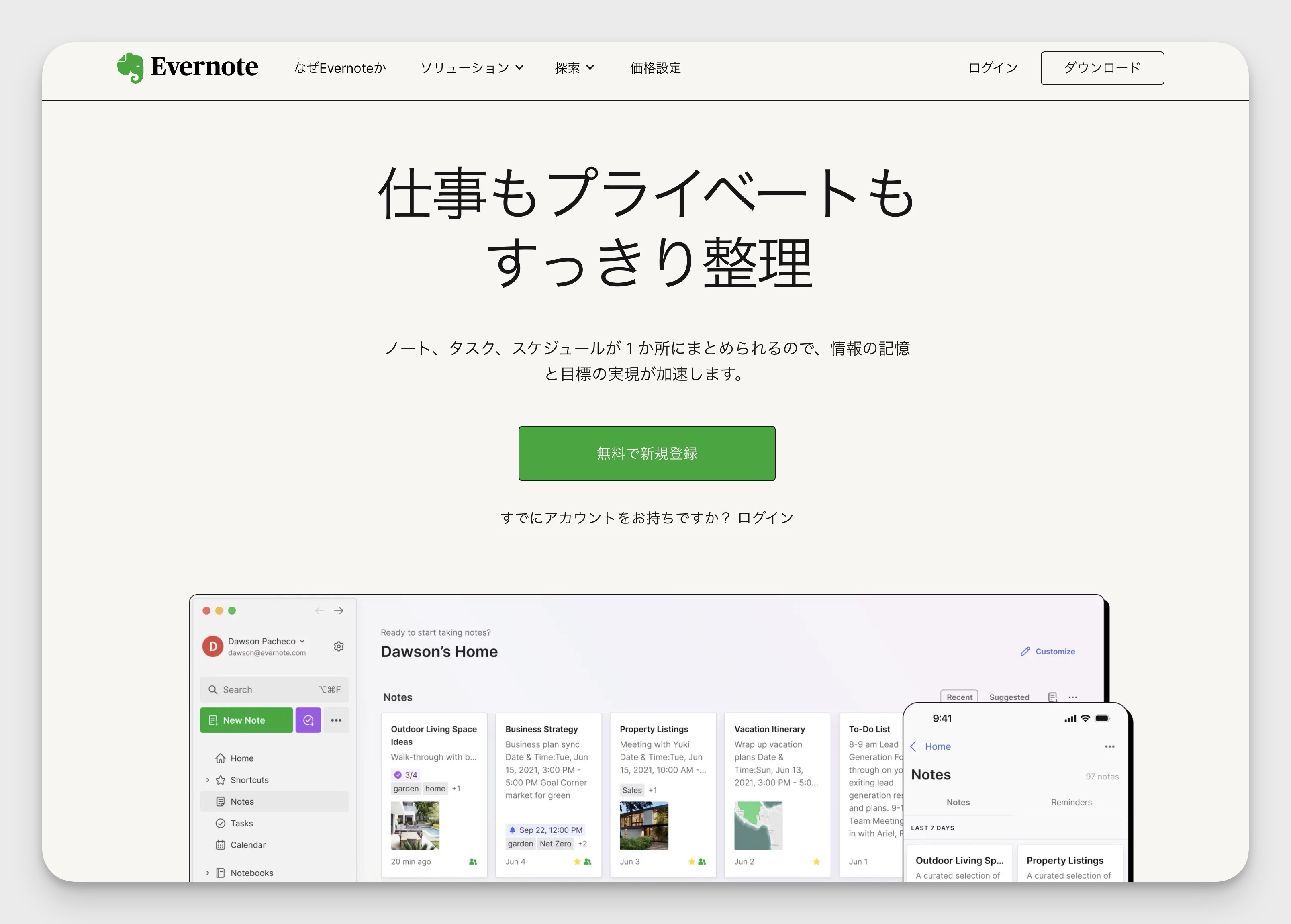The width and height of the screenshot is (1291, 924).
Task: Click the ダウンロード button
Action: pos(1102,68)
